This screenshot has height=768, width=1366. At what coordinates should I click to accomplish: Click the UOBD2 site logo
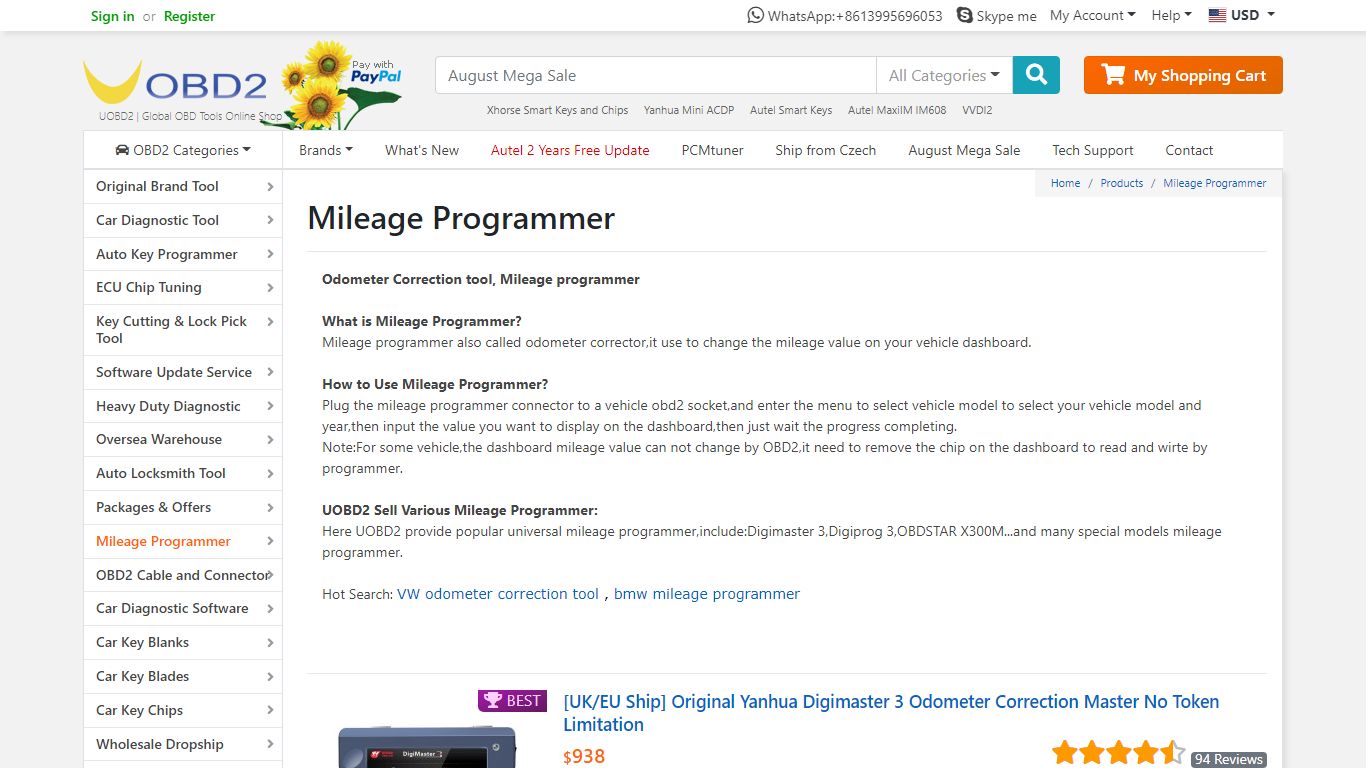(x=183, y=90)
